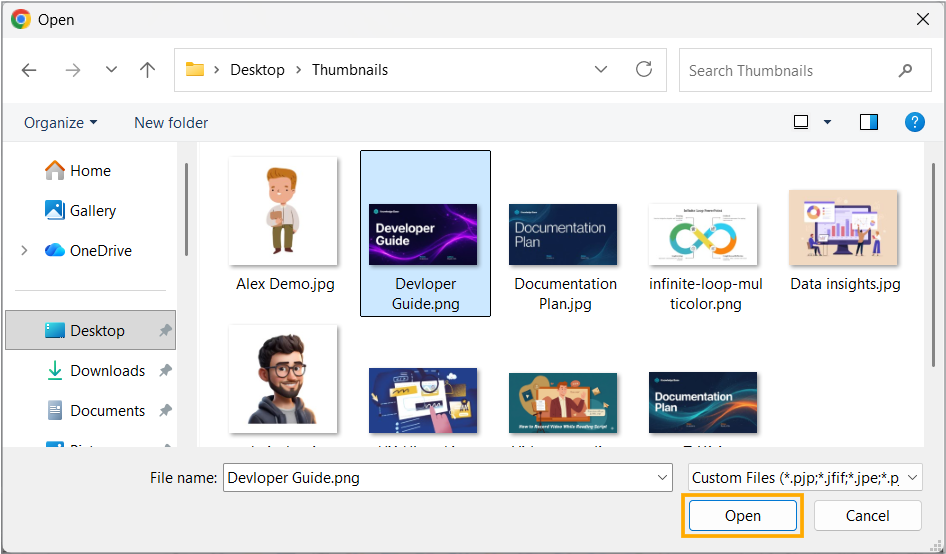Click the file list vertical scrollbar
946x554 pixels.
click(934, 266)
